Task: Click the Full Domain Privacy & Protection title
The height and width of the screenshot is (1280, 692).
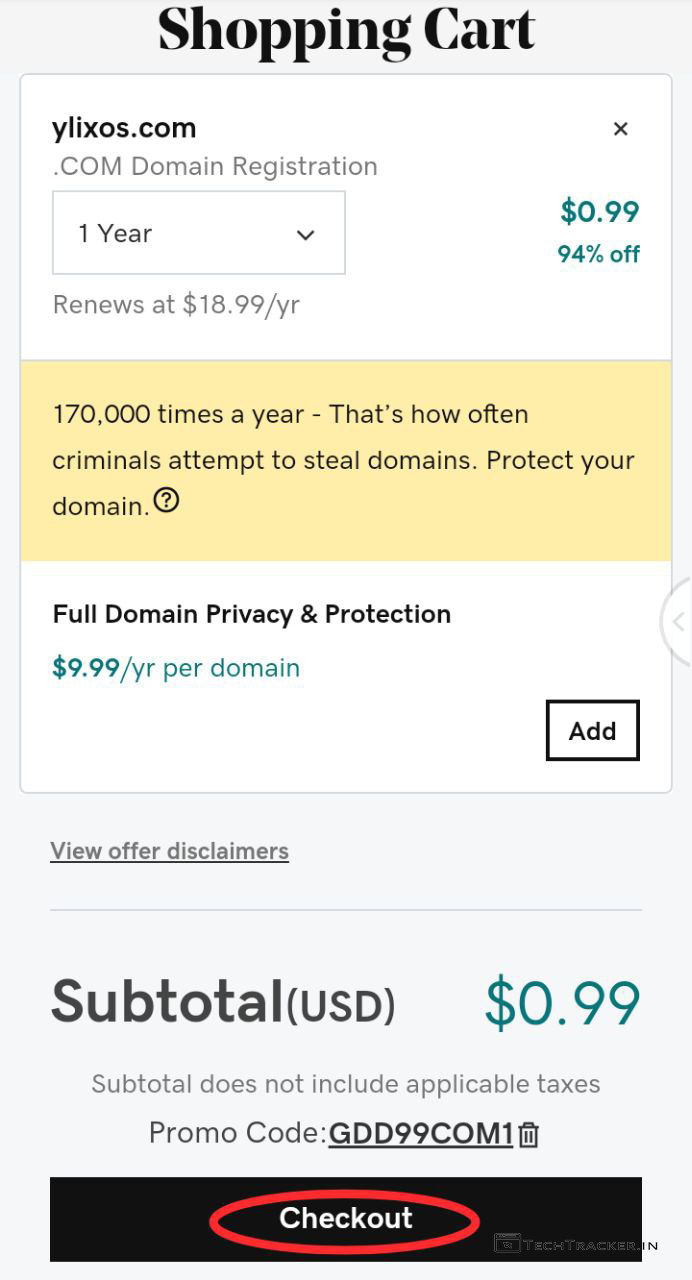Action: click(x=251, y=614)
